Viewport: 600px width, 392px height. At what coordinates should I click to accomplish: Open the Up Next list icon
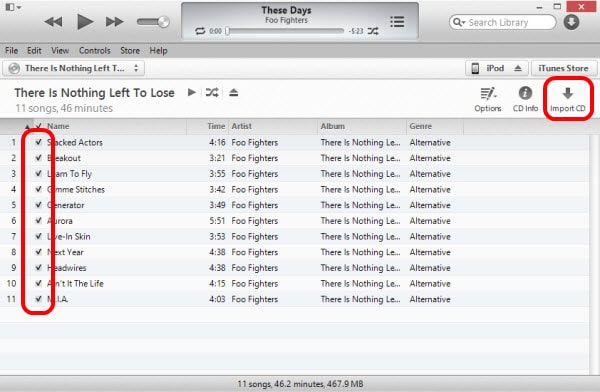click(397, 22)
